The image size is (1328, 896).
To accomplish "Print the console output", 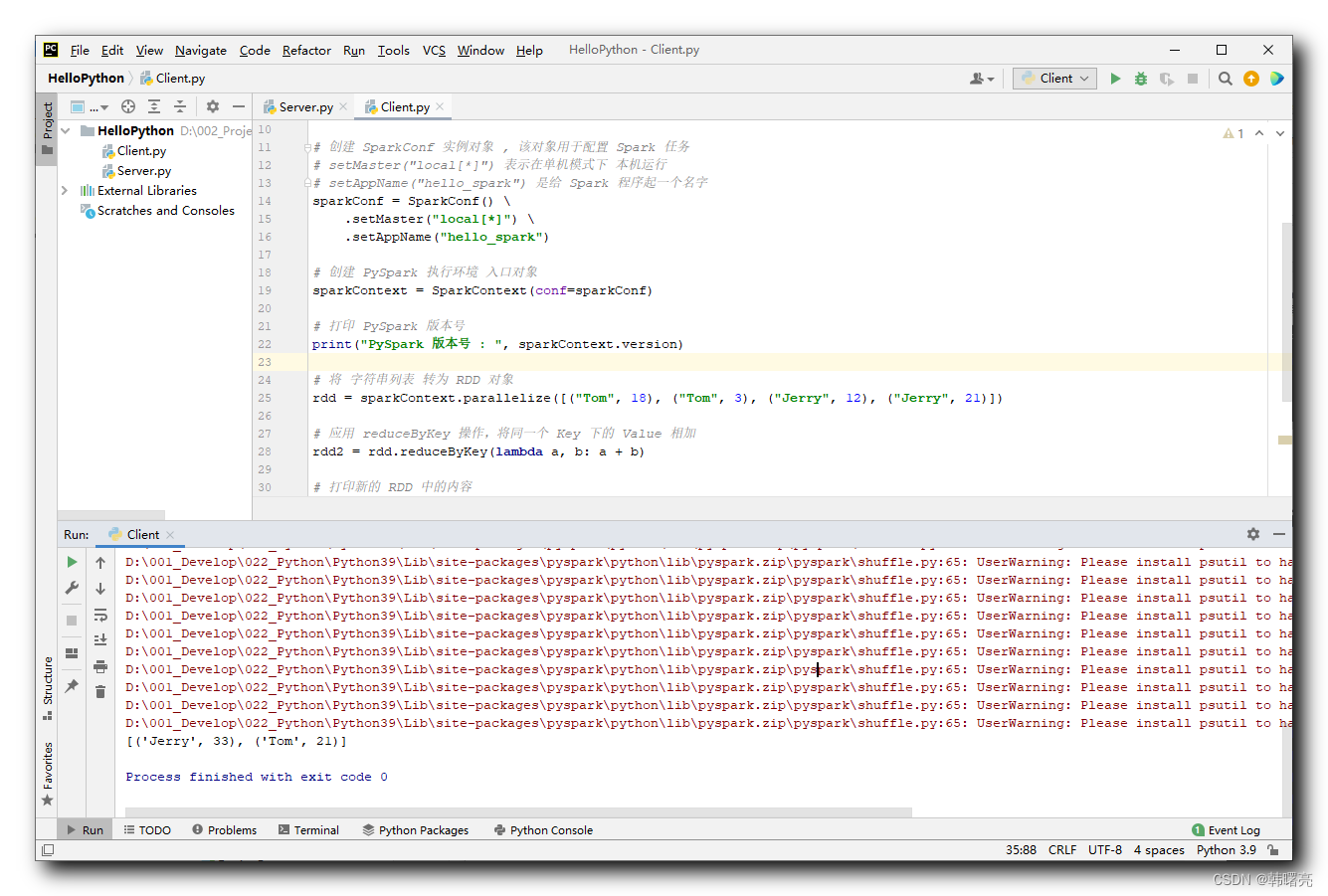I will [x=99, y=666].
